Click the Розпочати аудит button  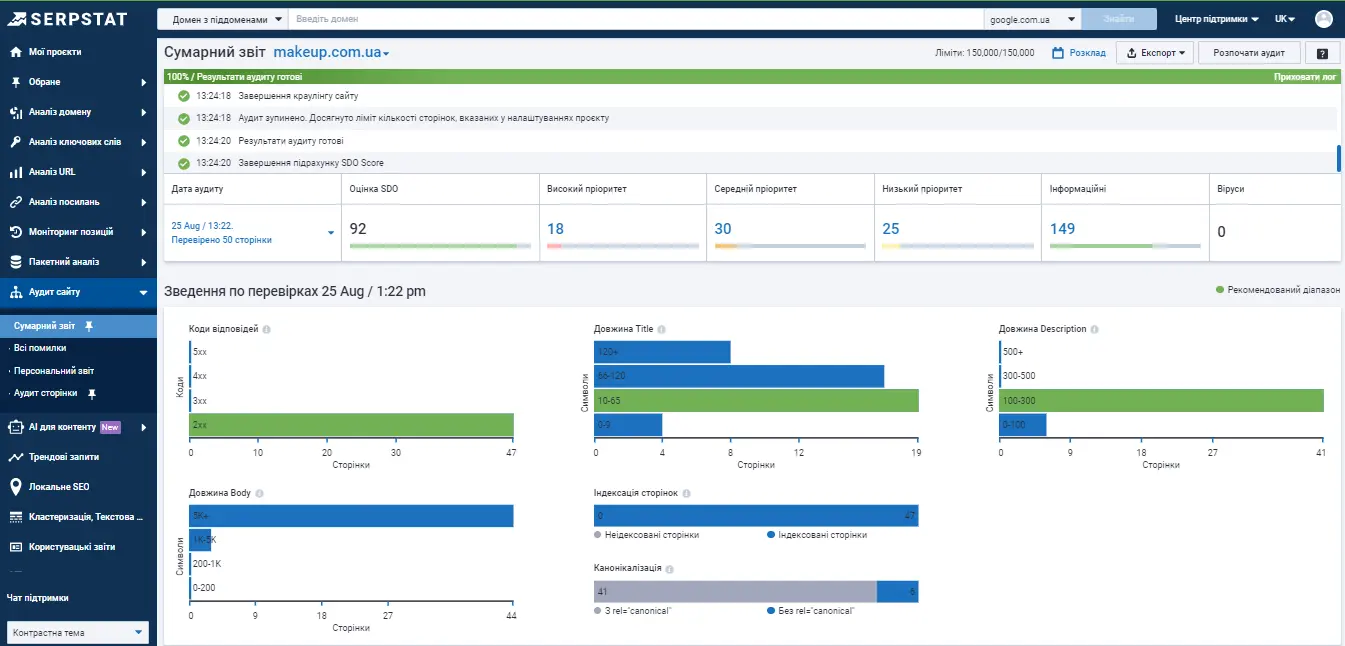point(1249,53)
